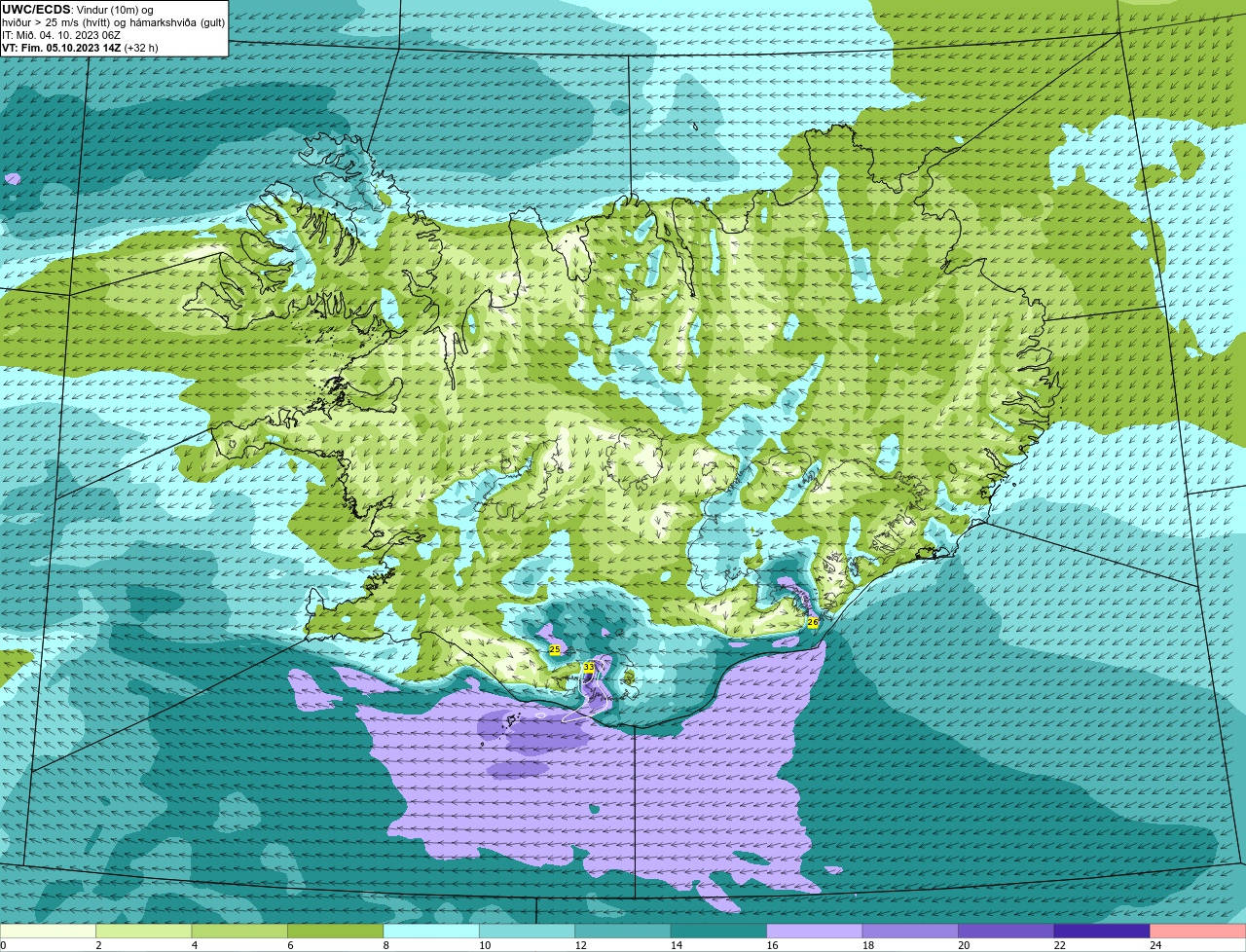Click the 6–8 m/s olive green legend swatch
The height and width of the screenshot is (952, 1246).
coord(336,931)
